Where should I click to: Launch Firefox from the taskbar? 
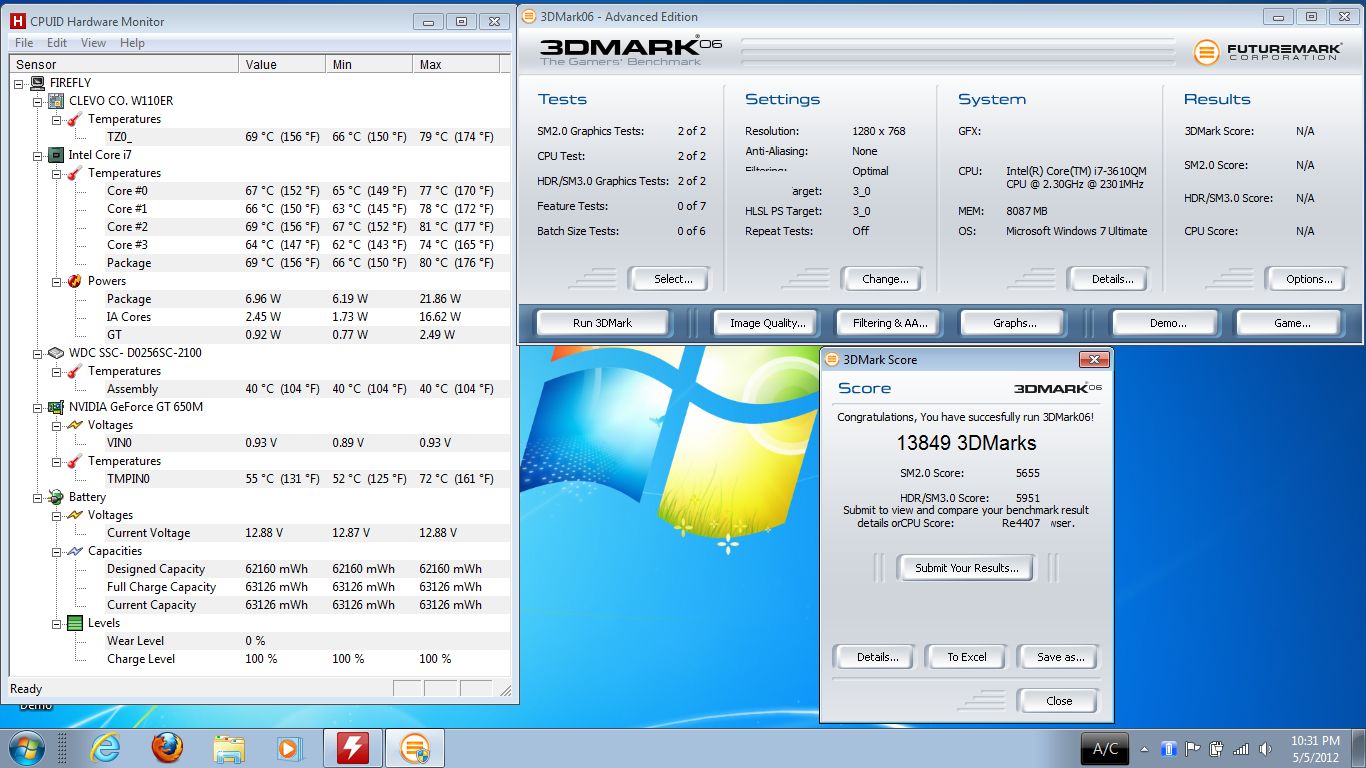[x=167, y=748]
